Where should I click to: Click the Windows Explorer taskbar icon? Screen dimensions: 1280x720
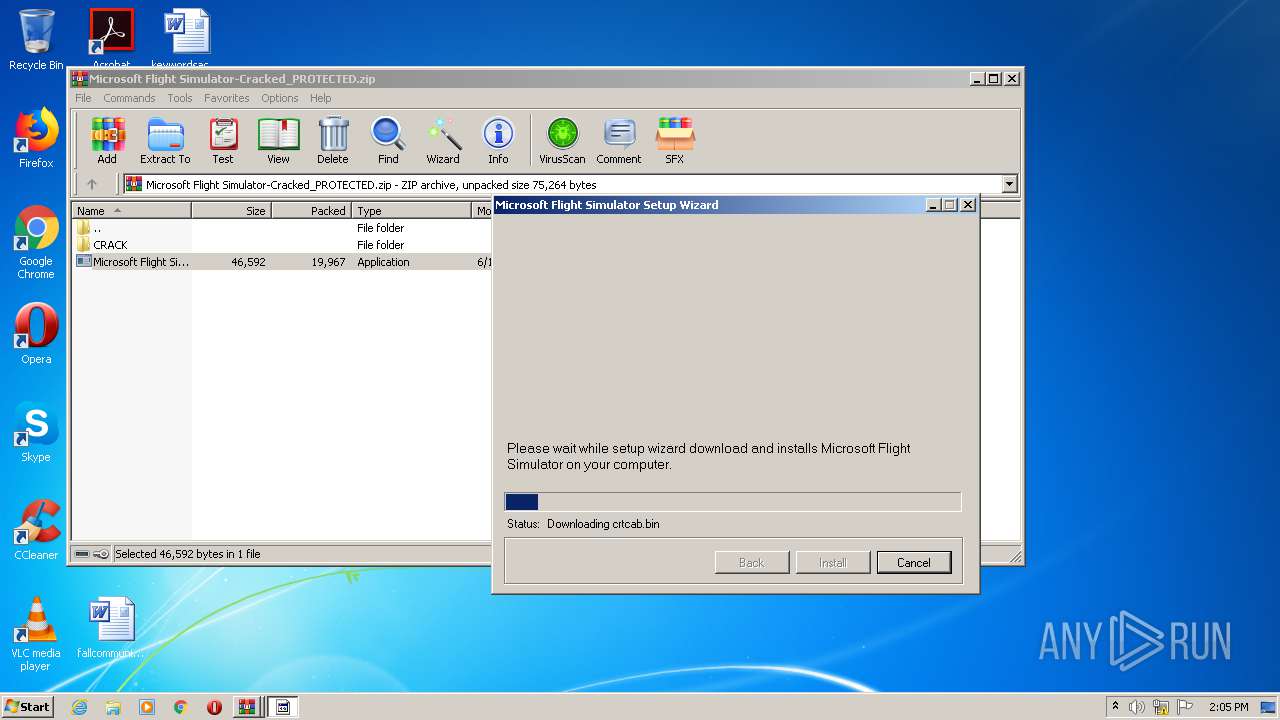[113, 707]
